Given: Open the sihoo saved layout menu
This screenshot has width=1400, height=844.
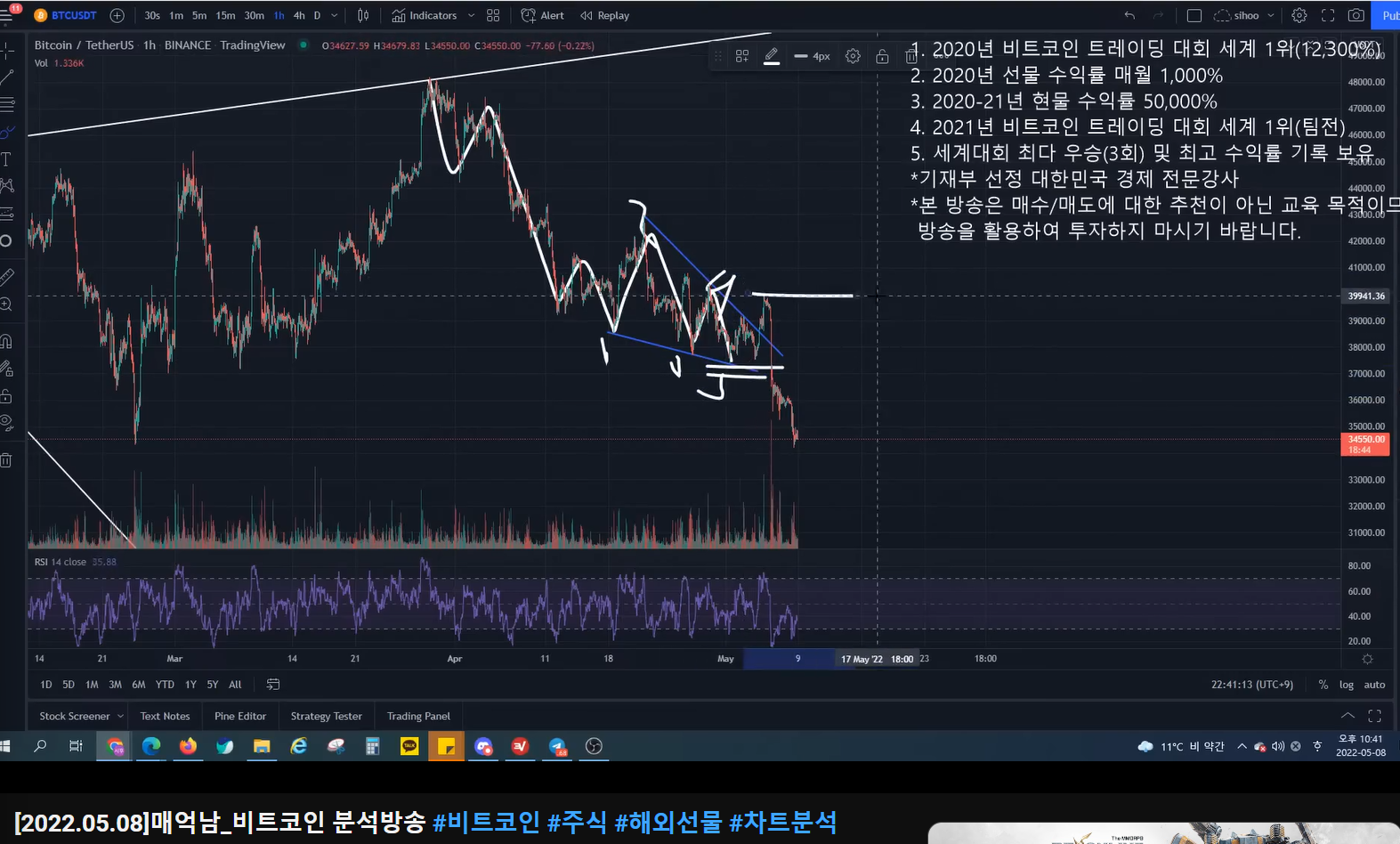Looking at the screenshot, I should [x=1244, y=15].
